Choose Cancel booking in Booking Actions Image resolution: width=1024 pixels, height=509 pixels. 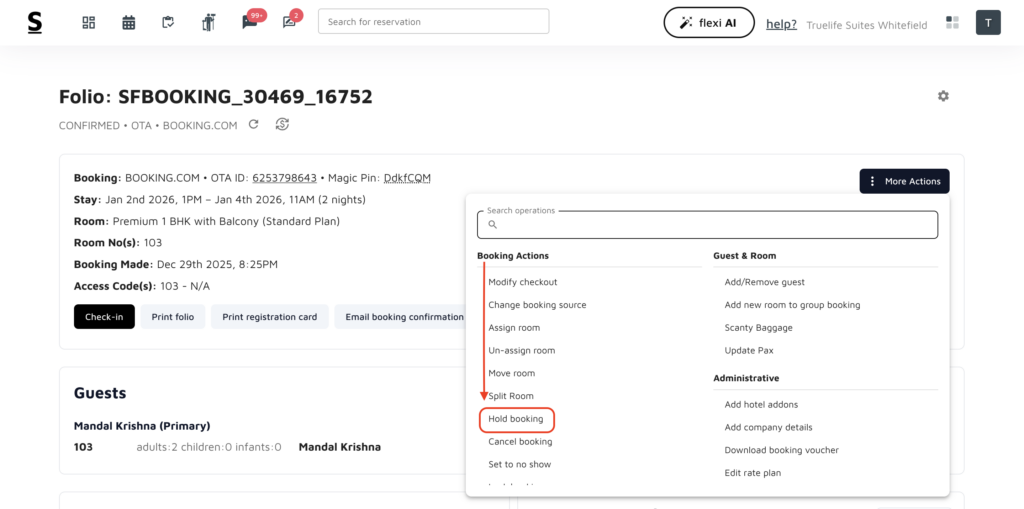pyautogui.click(x=520, y=442)
